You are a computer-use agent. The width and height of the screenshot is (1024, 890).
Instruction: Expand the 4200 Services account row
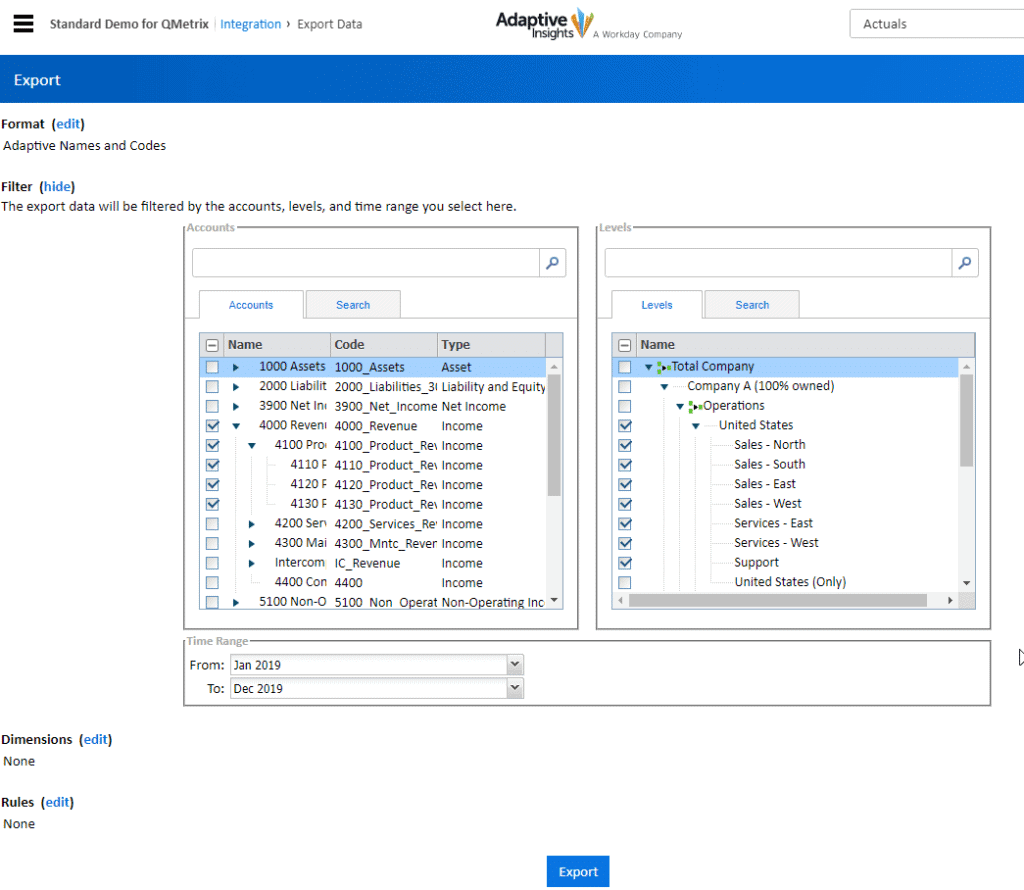pos(250,523)
